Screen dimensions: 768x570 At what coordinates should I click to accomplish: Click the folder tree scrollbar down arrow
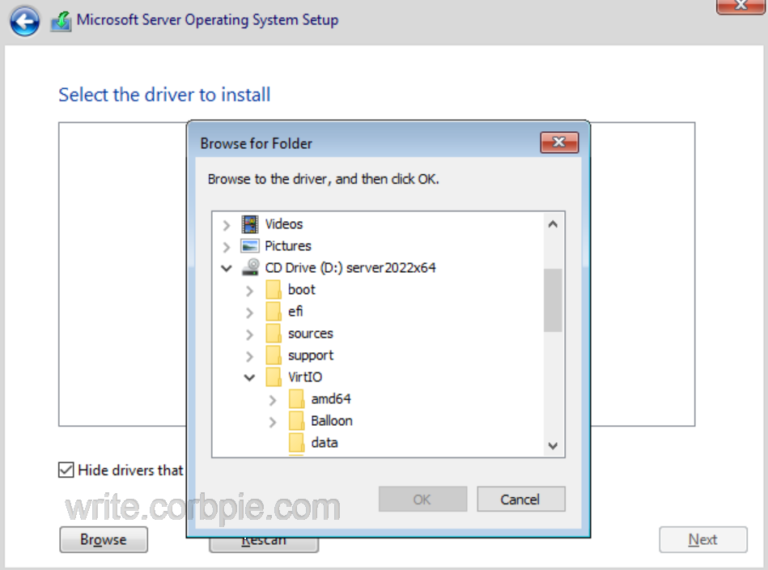click(553, 446)
